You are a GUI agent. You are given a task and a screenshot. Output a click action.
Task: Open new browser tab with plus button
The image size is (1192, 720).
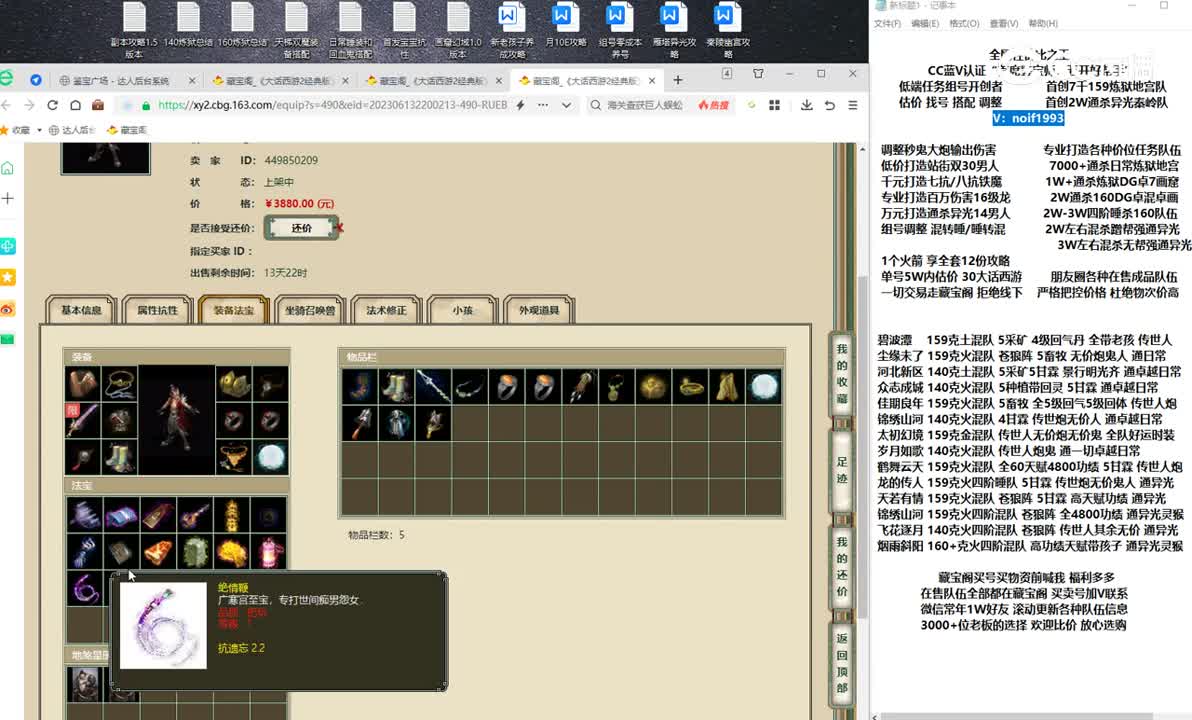[677, 80]
